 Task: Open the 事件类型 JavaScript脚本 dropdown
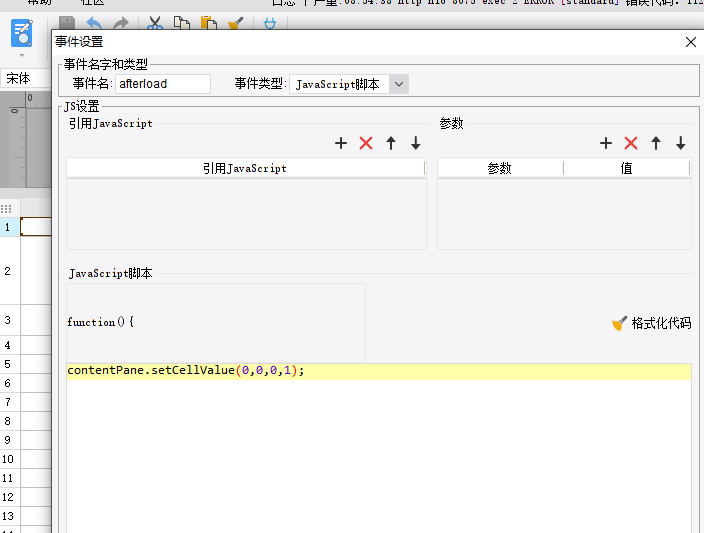(x=399, y=84)
